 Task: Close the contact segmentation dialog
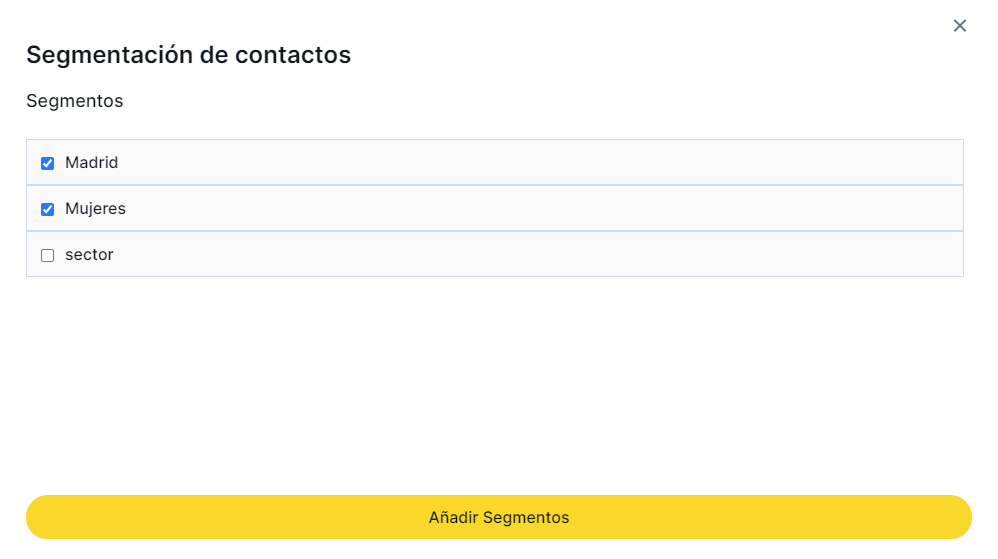coord(960,26)
